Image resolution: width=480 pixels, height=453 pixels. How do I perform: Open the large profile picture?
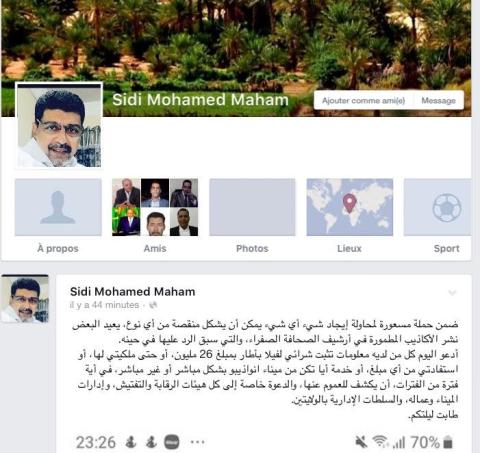[59, 126]
